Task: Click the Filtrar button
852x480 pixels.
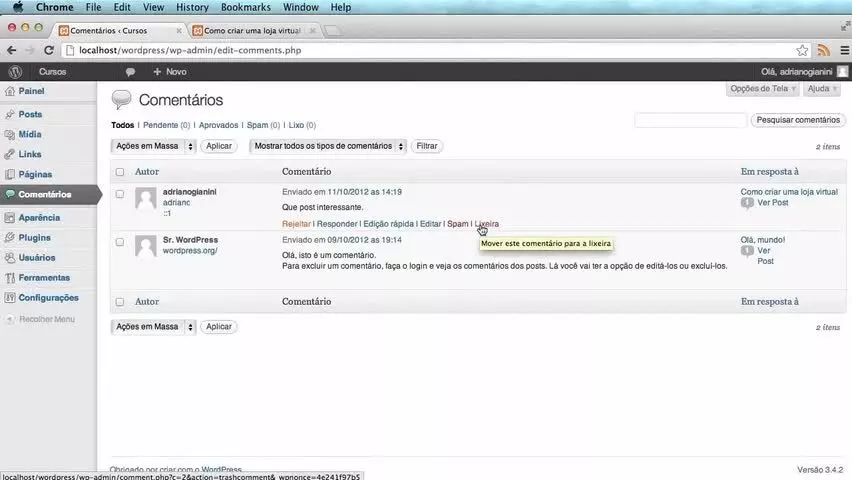Action: (427, 146)
